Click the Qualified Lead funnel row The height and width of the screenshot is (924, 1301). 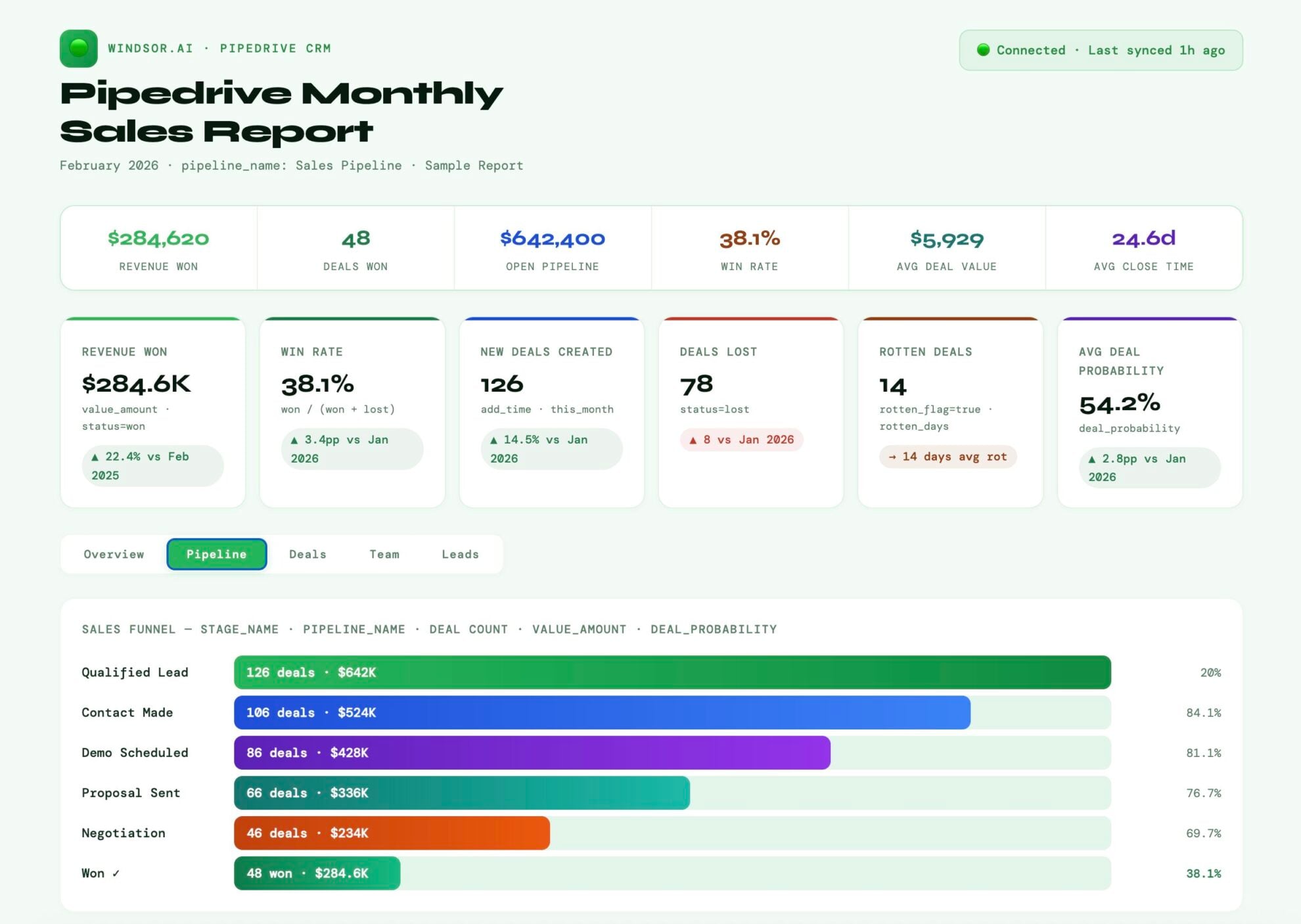[x=672, y=672]
